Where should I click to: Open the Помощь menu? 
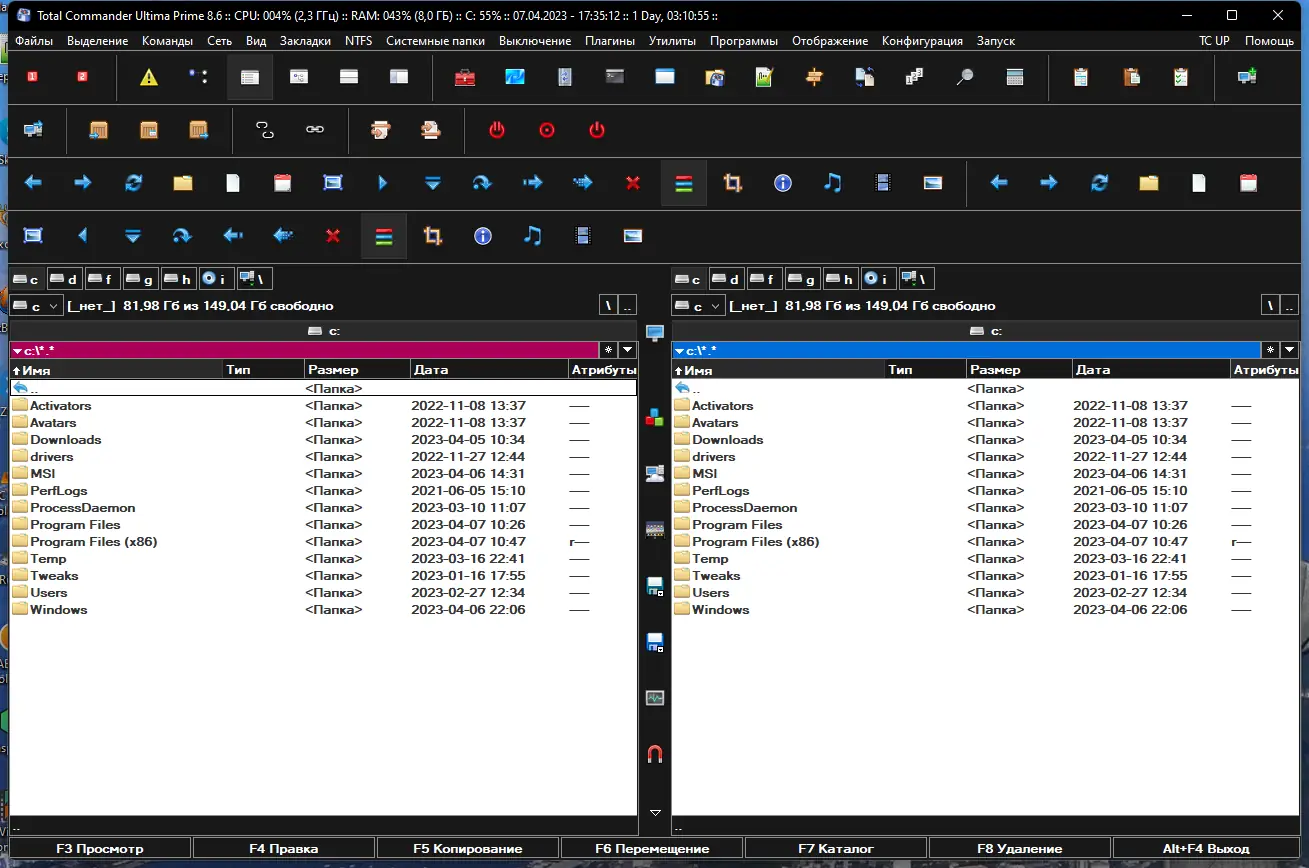(x=1269, y=41)
